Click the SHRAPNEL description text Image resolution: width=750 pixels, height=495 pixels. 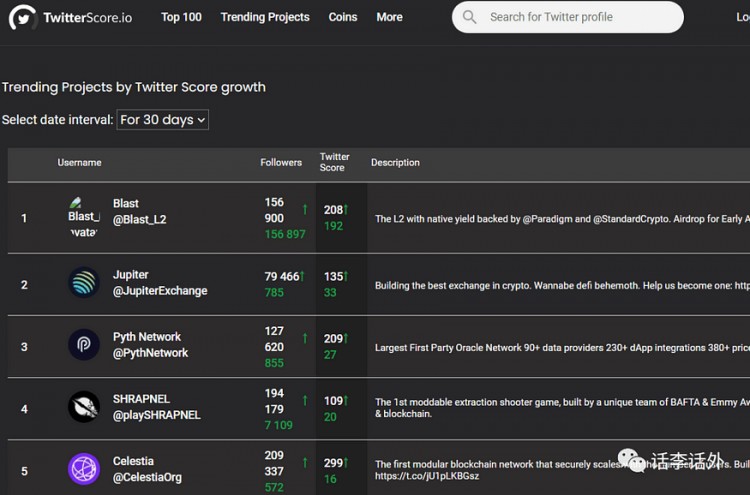click(x=562, y=408)
